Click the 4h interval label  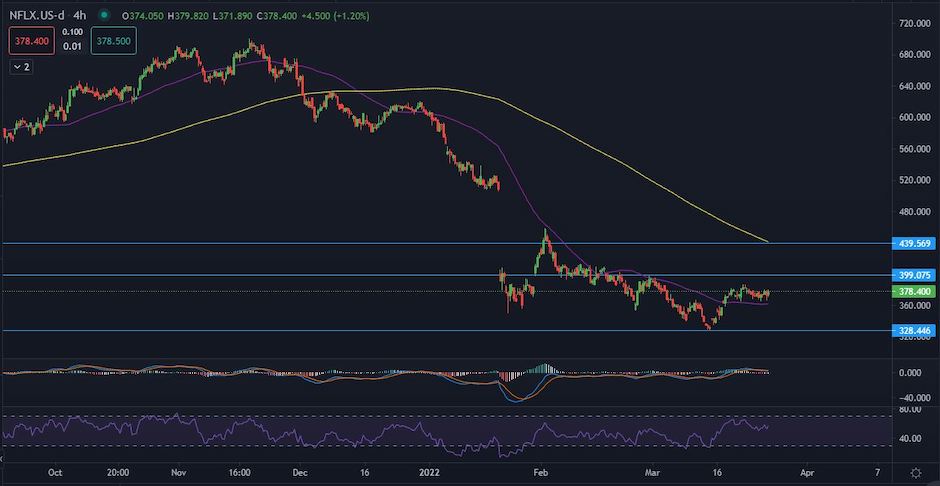pos(80,16)
